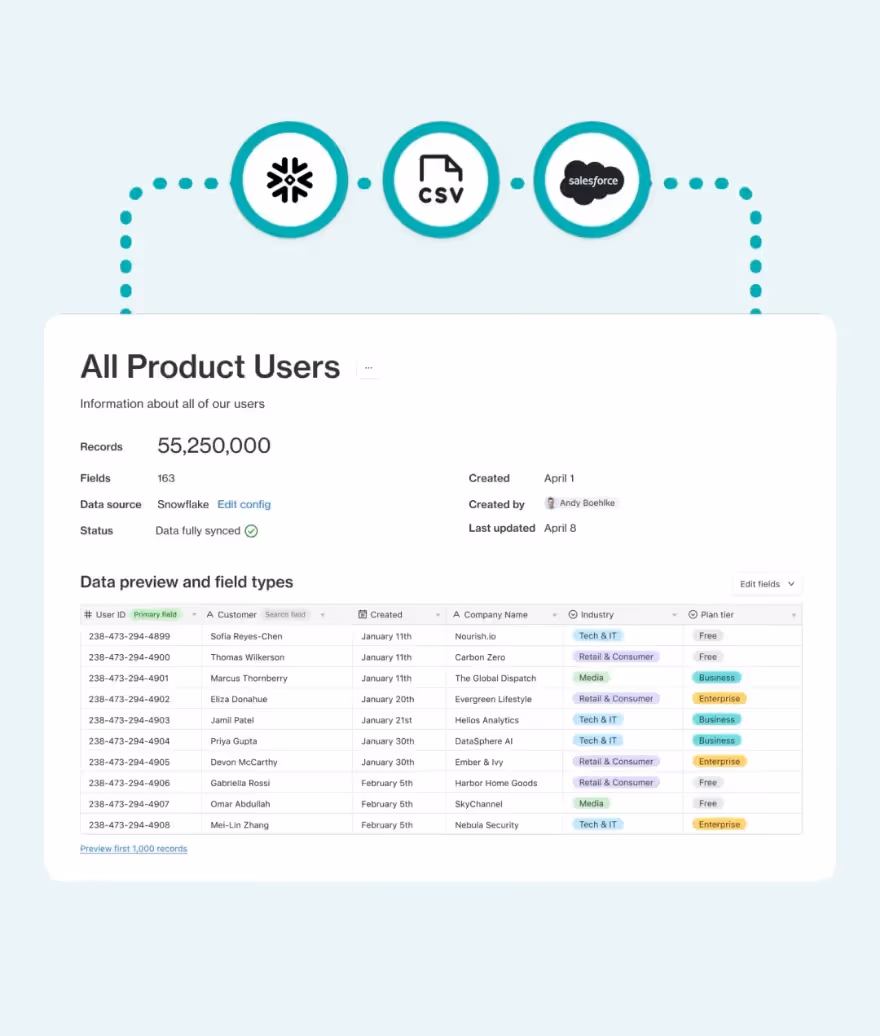Open the Edit config link

(x=244, y=504)
